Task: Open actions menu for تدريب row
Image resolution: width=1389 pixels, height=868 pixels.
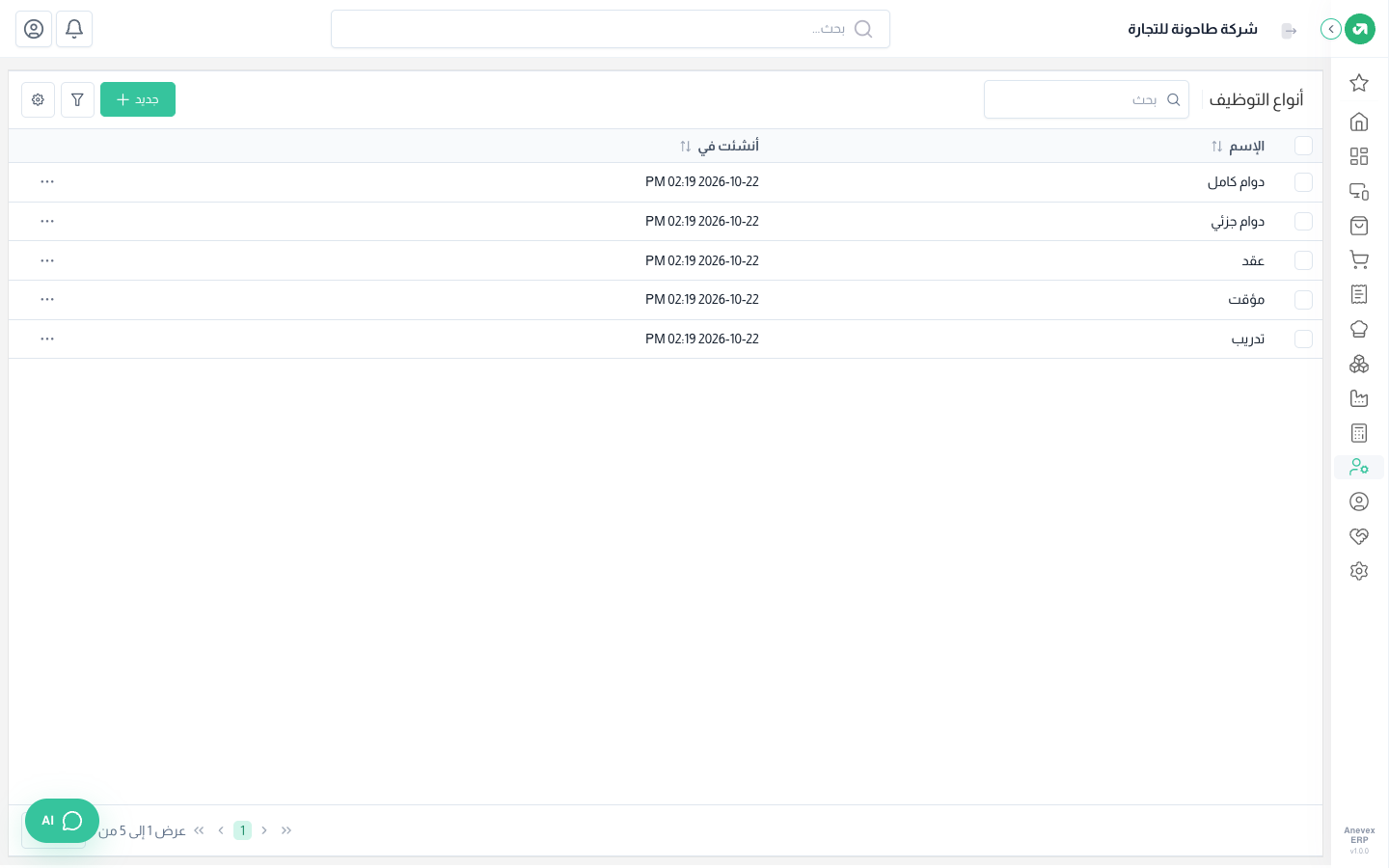Action: click(47, 339)
